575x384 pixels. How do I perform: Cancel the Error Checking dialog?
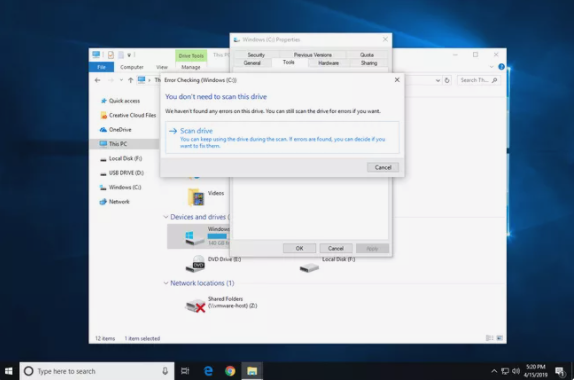point(383,167)
